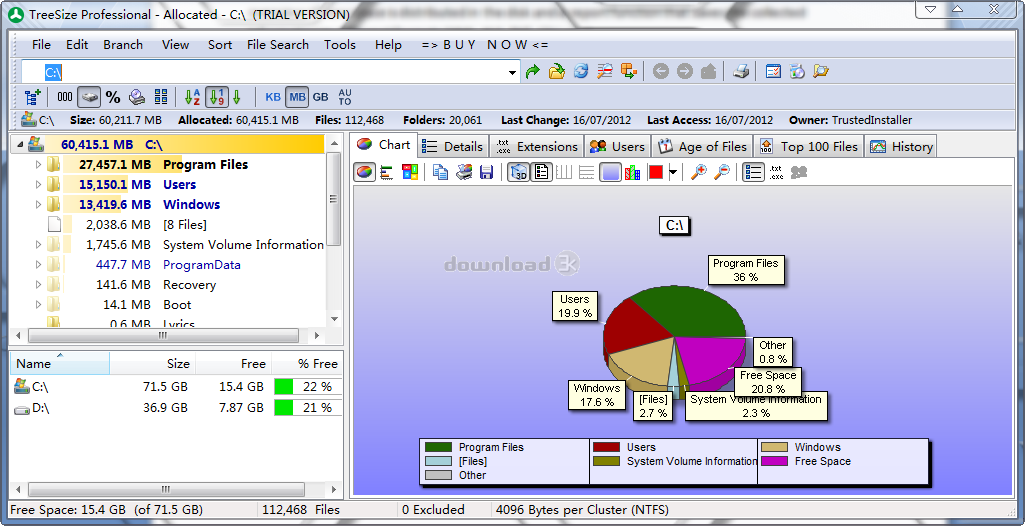The width and height of the screenshot is (1025, 526).
Task: Print the chart with printer icon
Action: [x=464, y=173]
